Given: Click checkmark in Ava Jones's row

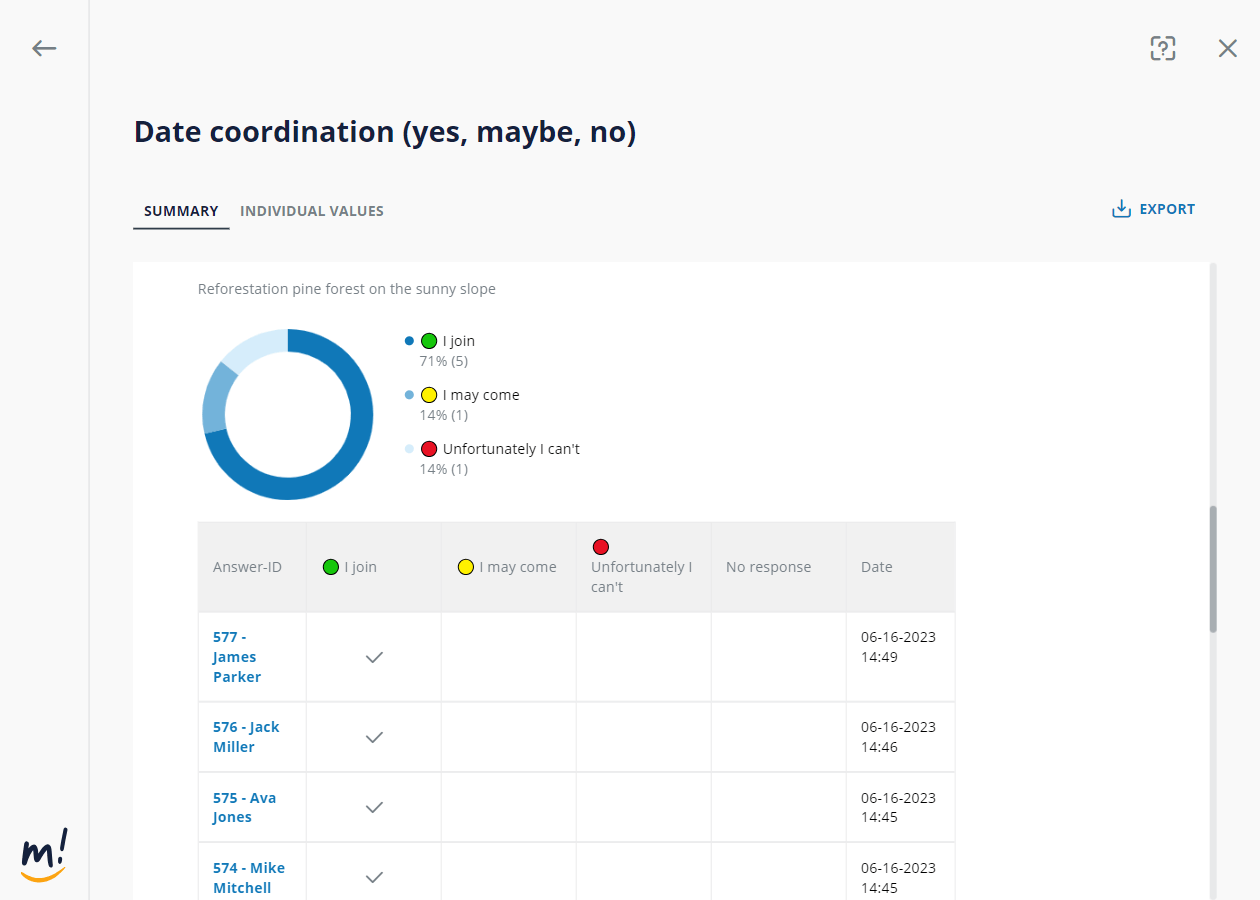Looking at the screenshot, I should click(x=374, y=807).
